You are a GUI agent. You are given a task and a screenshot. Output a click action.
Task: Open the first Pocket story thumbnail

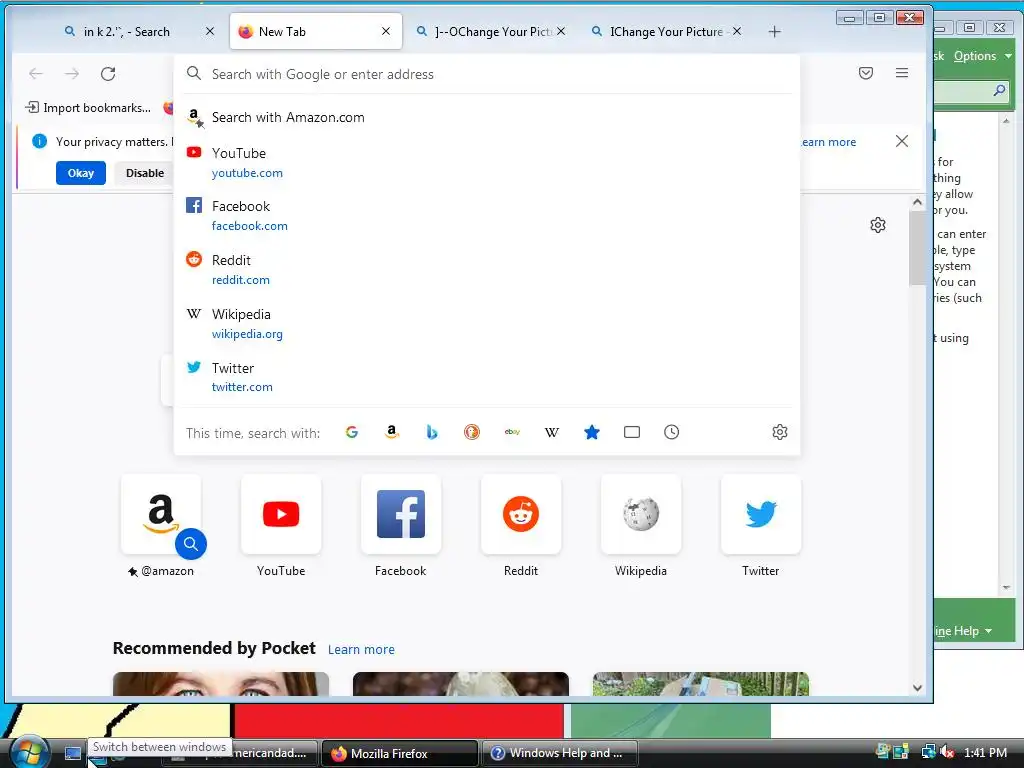tap(221, 684)
